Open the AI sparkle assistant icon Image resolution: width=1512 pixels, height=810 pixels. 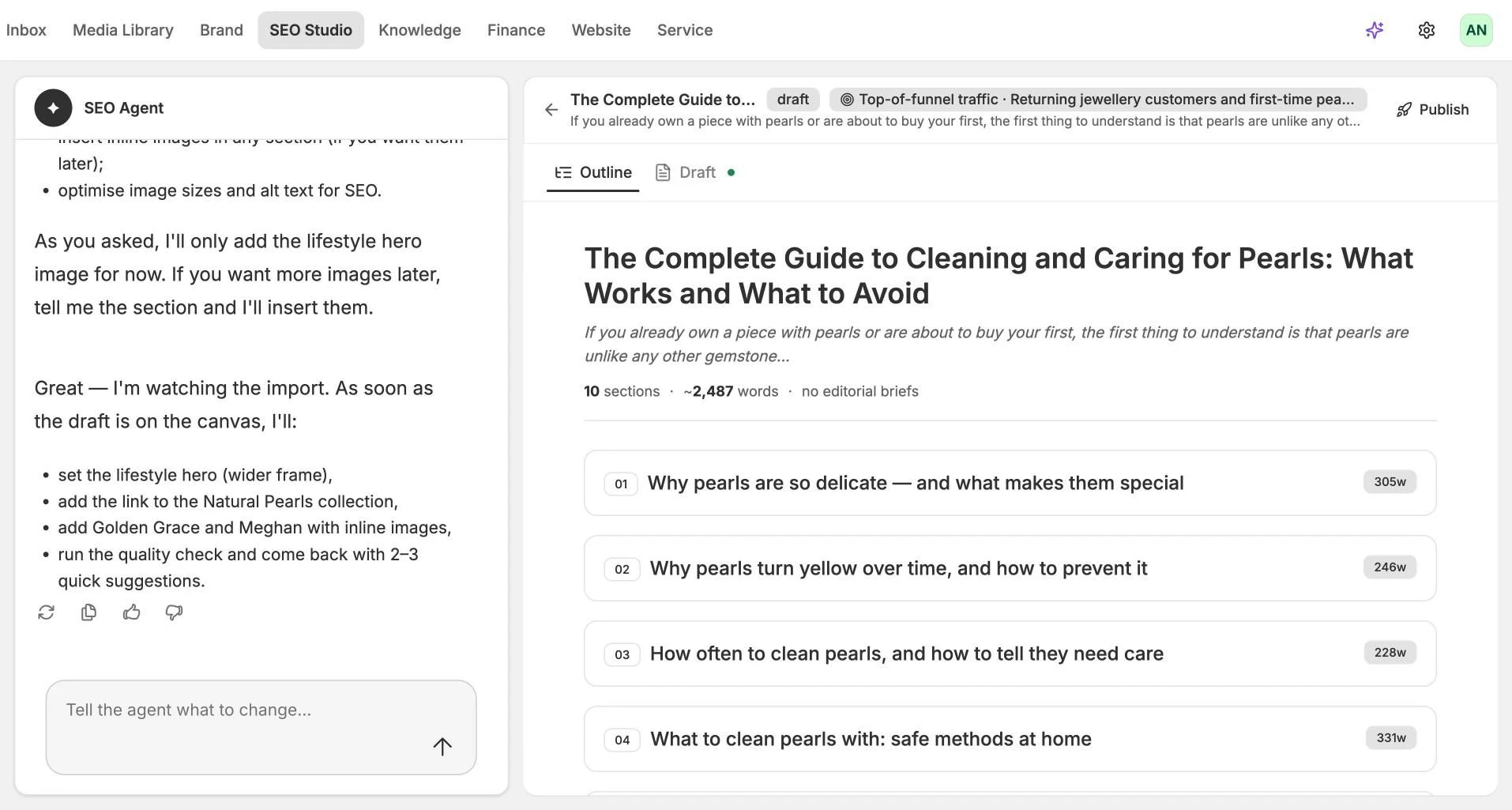1375,30
